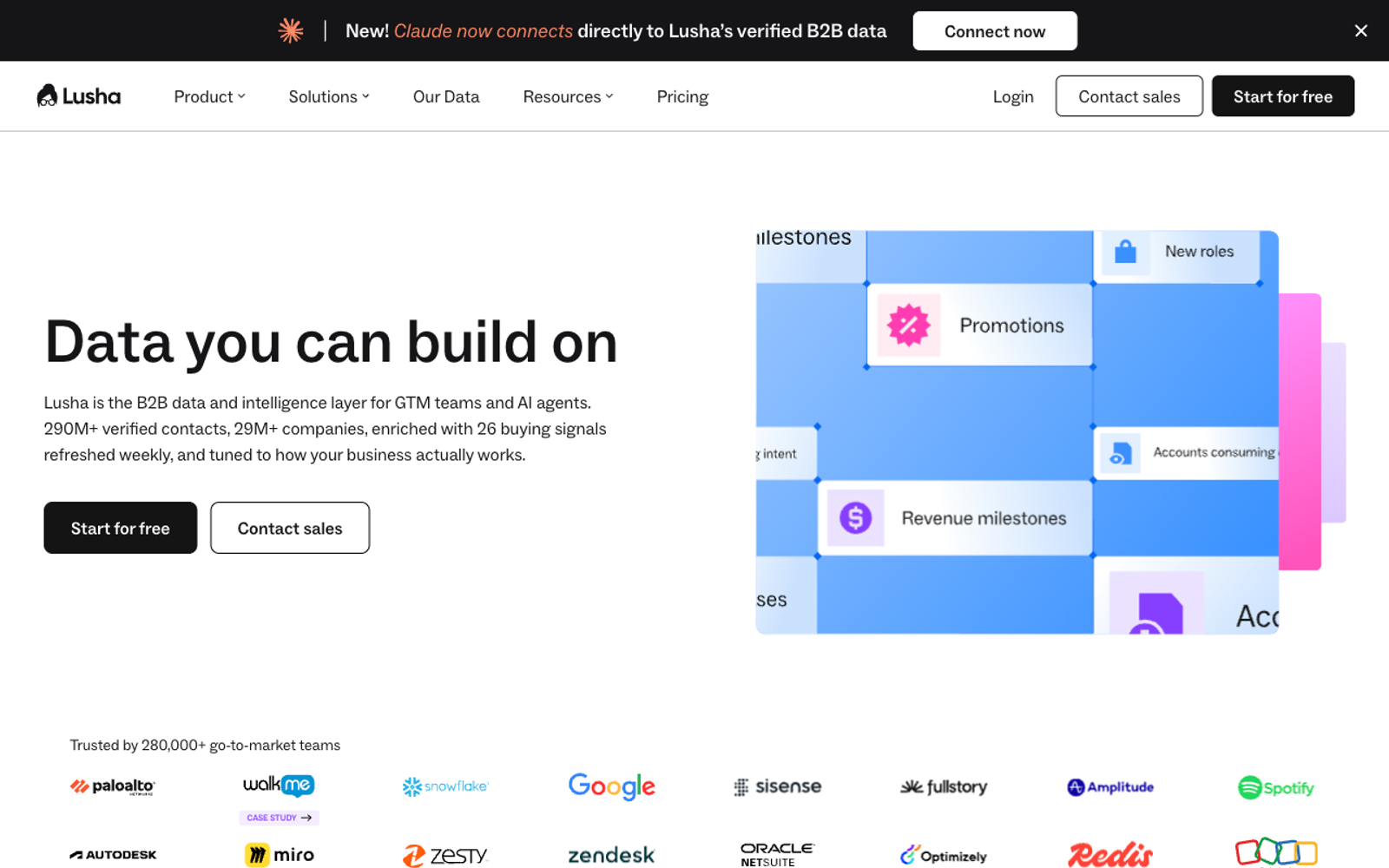
Task: Click the Amplitude logo
Action: pyautogui.click(x=1110, y=786)
